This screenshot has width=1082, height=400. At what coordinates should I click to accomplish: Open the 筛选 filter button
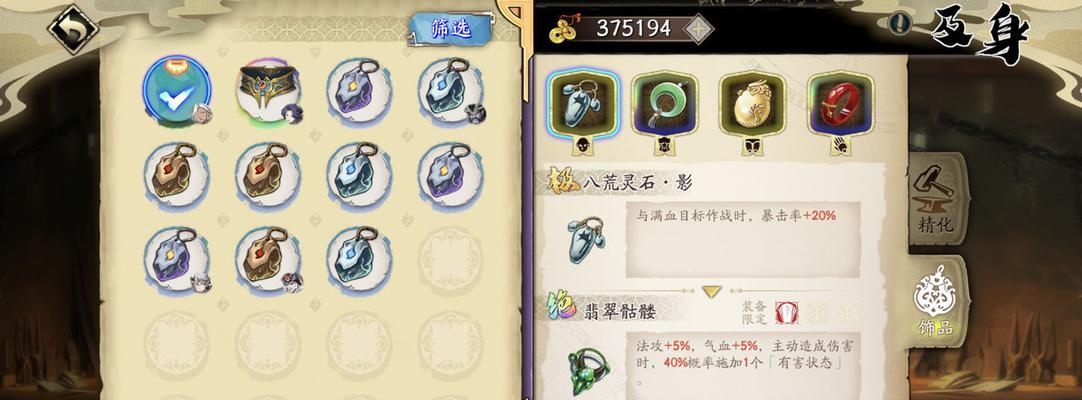point(450,28)
